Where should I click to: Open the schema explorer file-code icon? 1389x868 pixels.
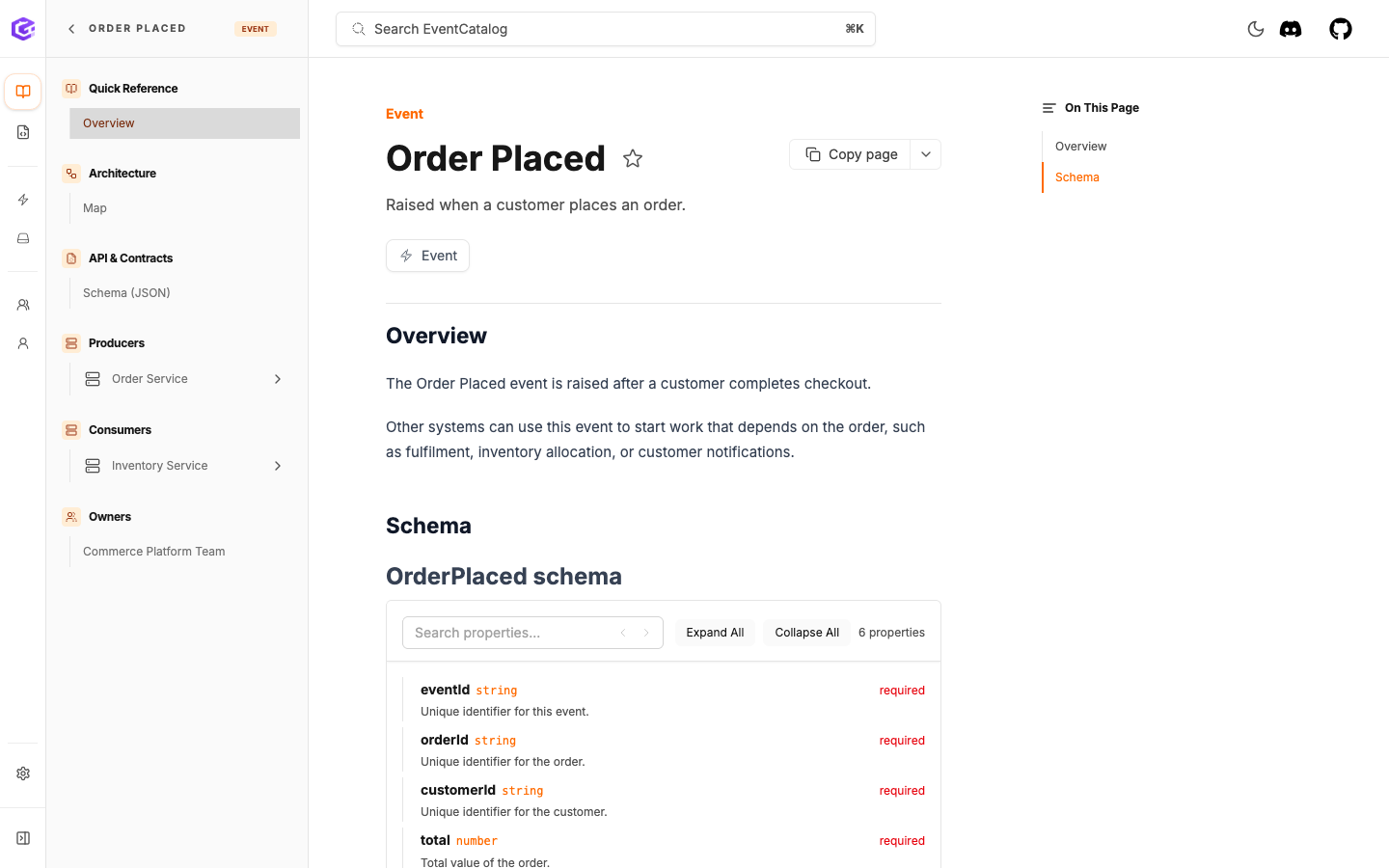(23, 132)
